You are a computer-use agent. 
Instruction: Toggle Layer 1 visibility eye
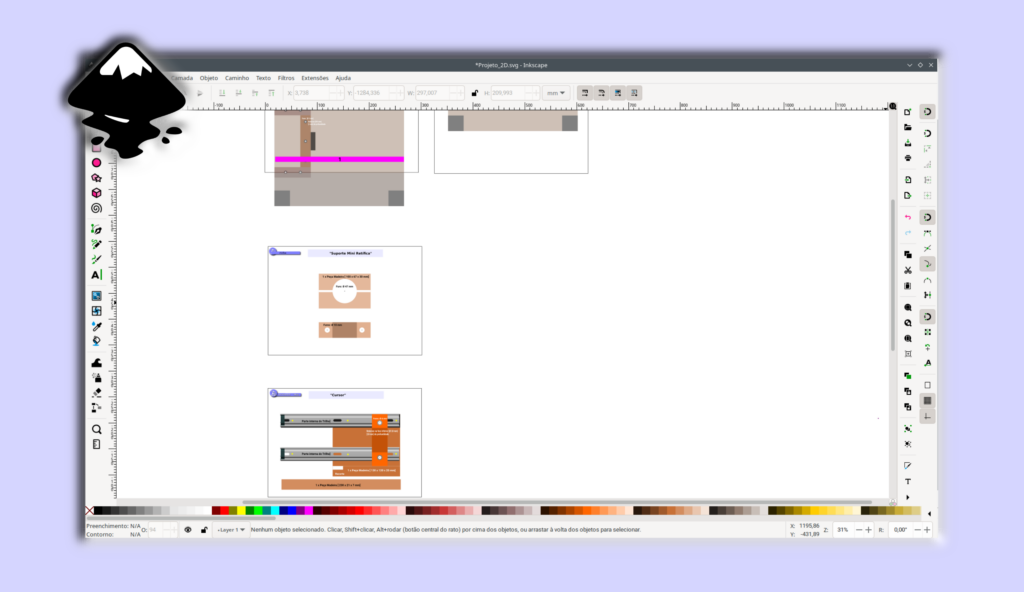[188, 530]
